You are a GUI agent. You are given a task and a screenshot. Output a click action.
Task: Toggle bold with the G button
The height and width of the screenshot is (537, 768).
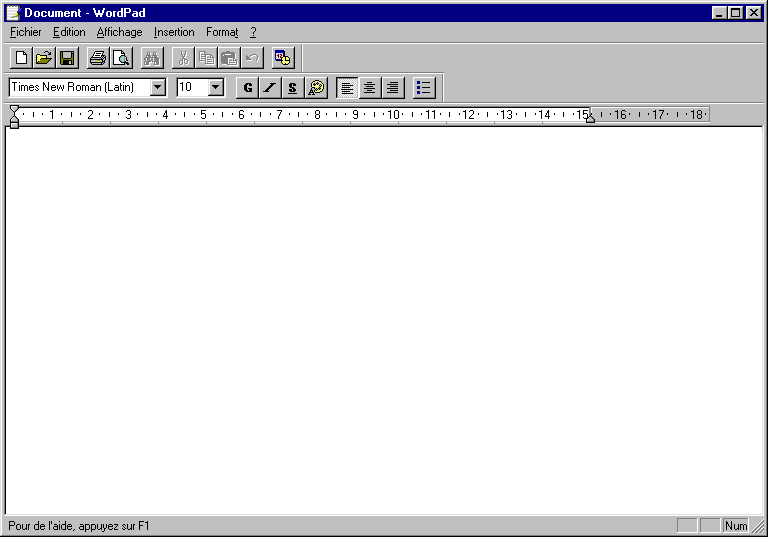[248, 88]
